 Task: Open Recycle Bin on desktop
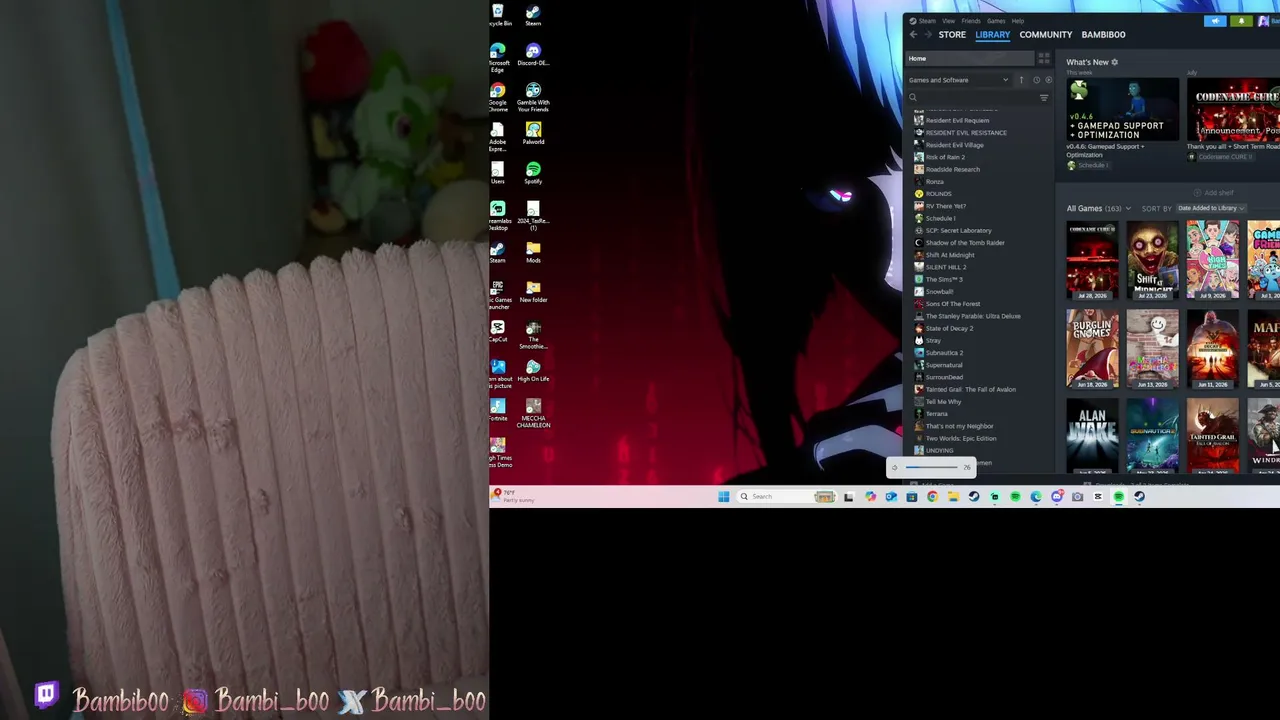pyautogui.click(x=500, y=16)
